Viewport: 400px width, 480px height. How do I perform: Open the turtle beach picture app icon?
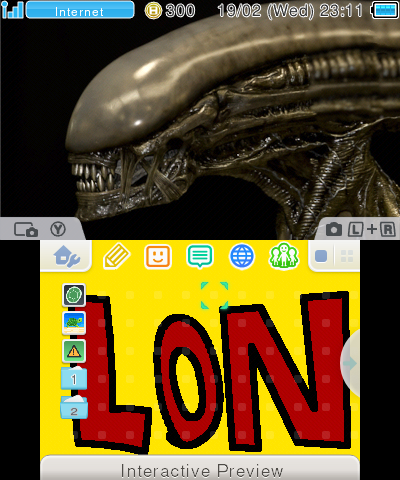74,323
